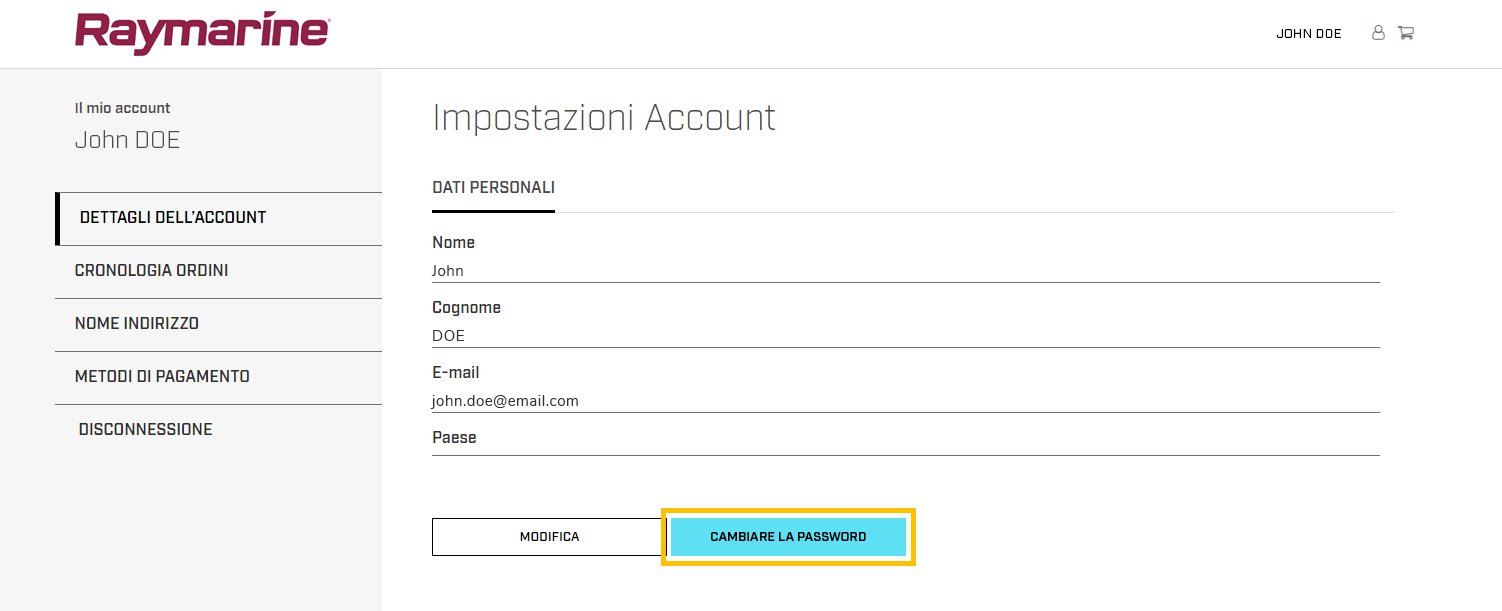Click the empty Paese field

coord(905,447)
